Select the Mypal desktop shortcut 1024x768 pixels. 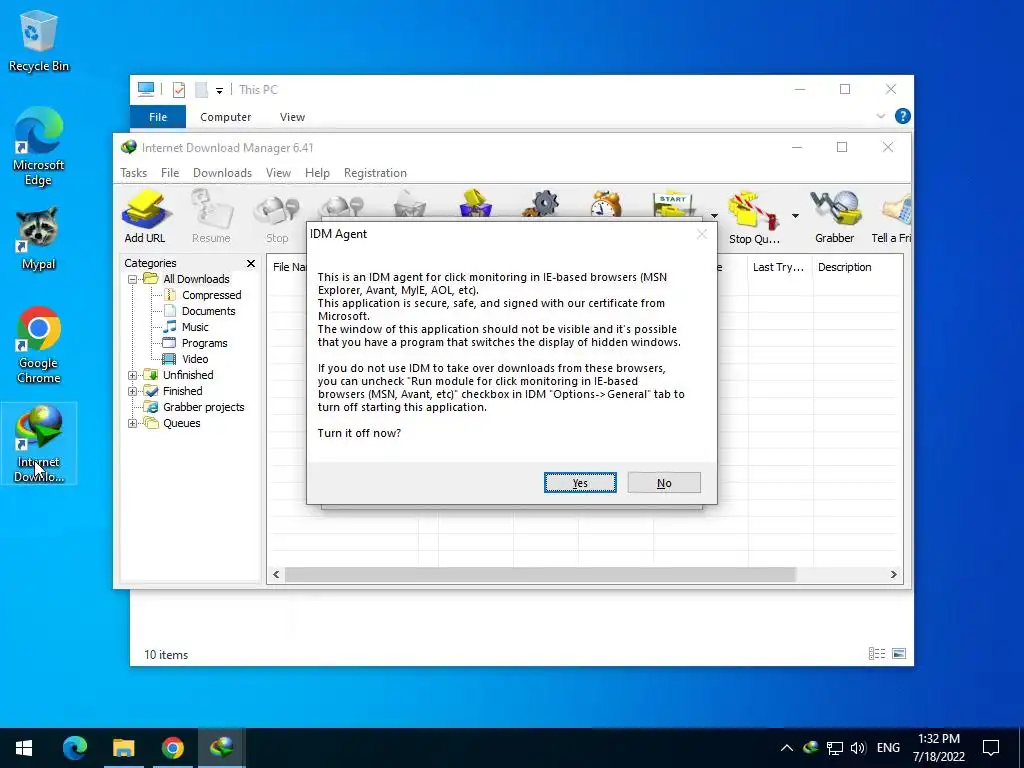[38, 238]
